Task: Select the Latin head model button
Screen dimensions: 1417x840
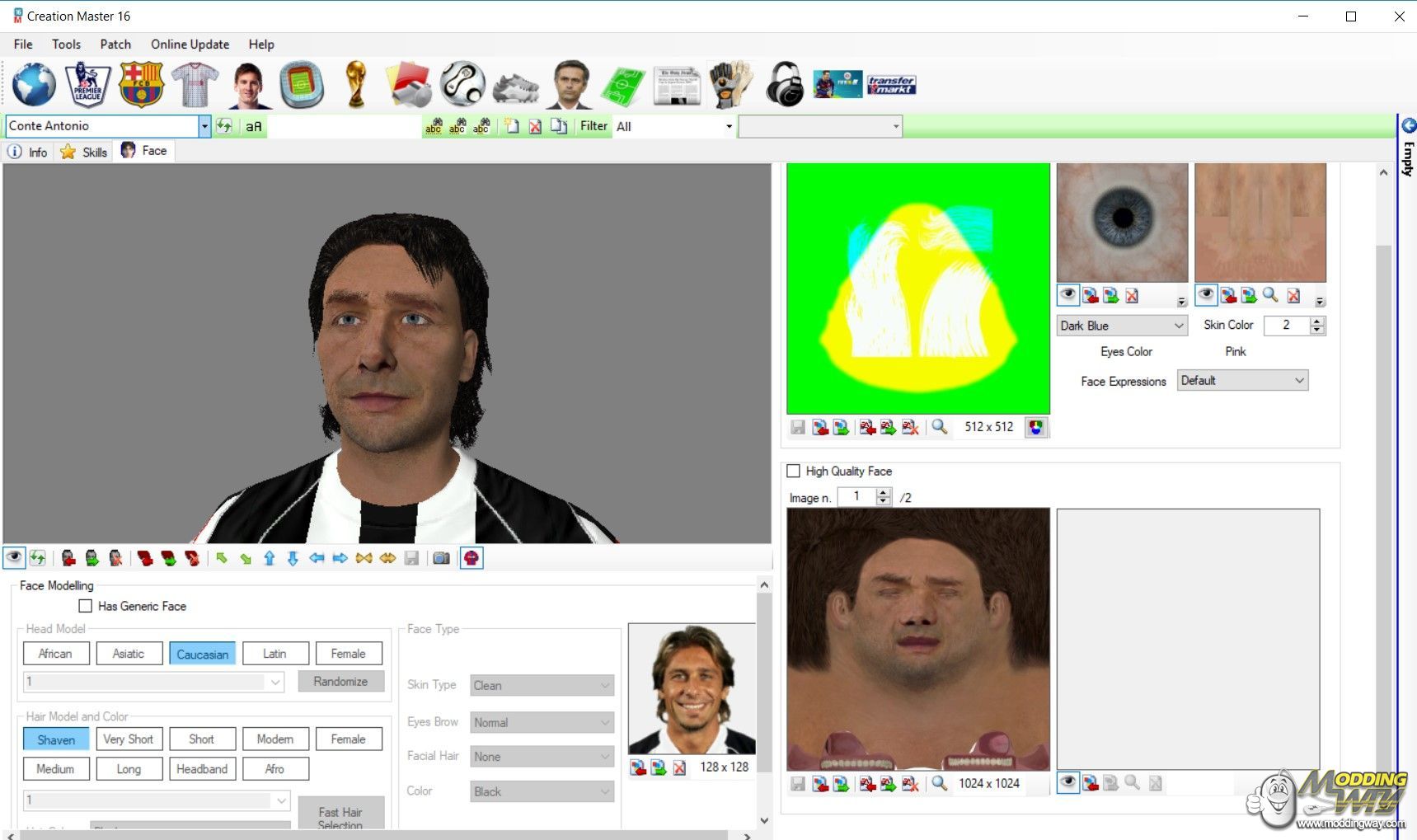Action: [275, 654]
